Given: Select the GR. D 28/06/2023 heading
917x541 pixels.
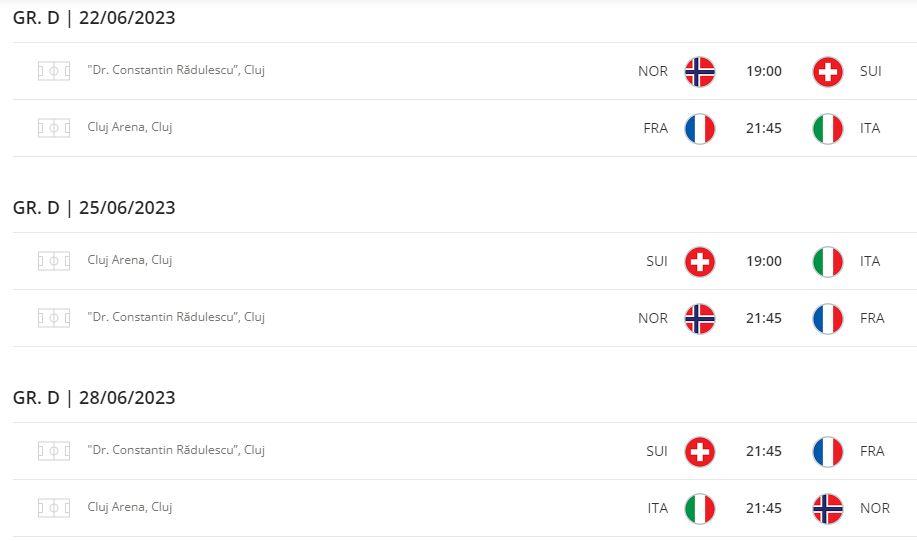Looking at the screenshot, I should pos(94,398).
